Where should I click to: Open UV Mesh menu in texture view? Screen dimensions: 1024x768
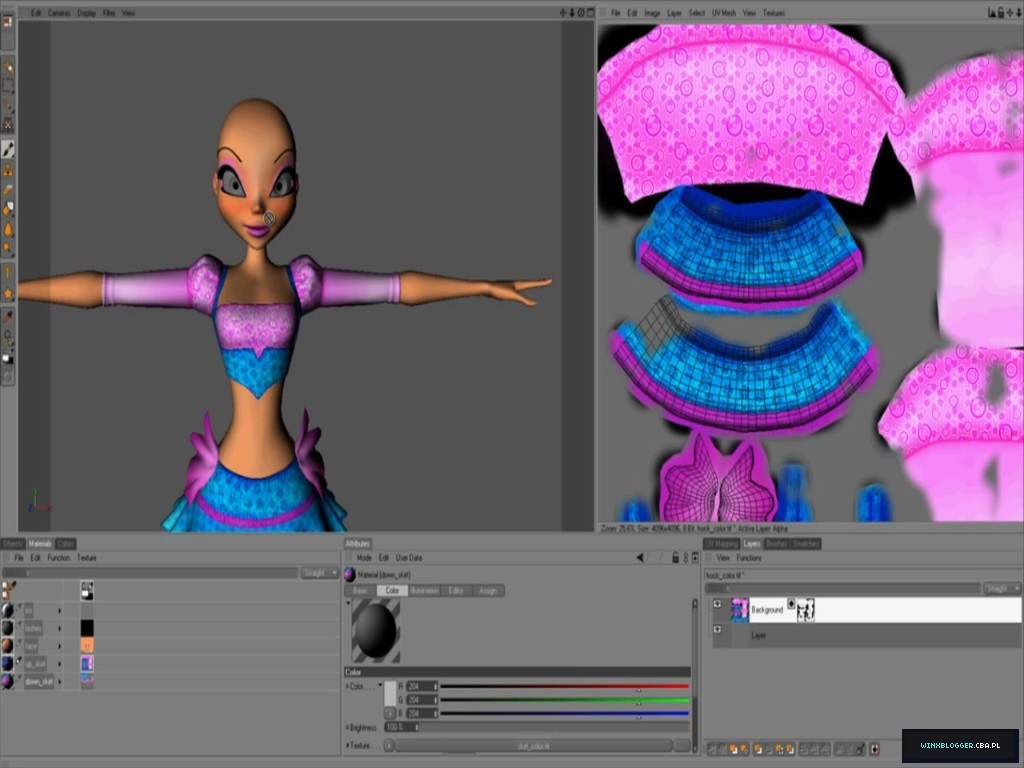pyautogui.click(x=724, y=12)
